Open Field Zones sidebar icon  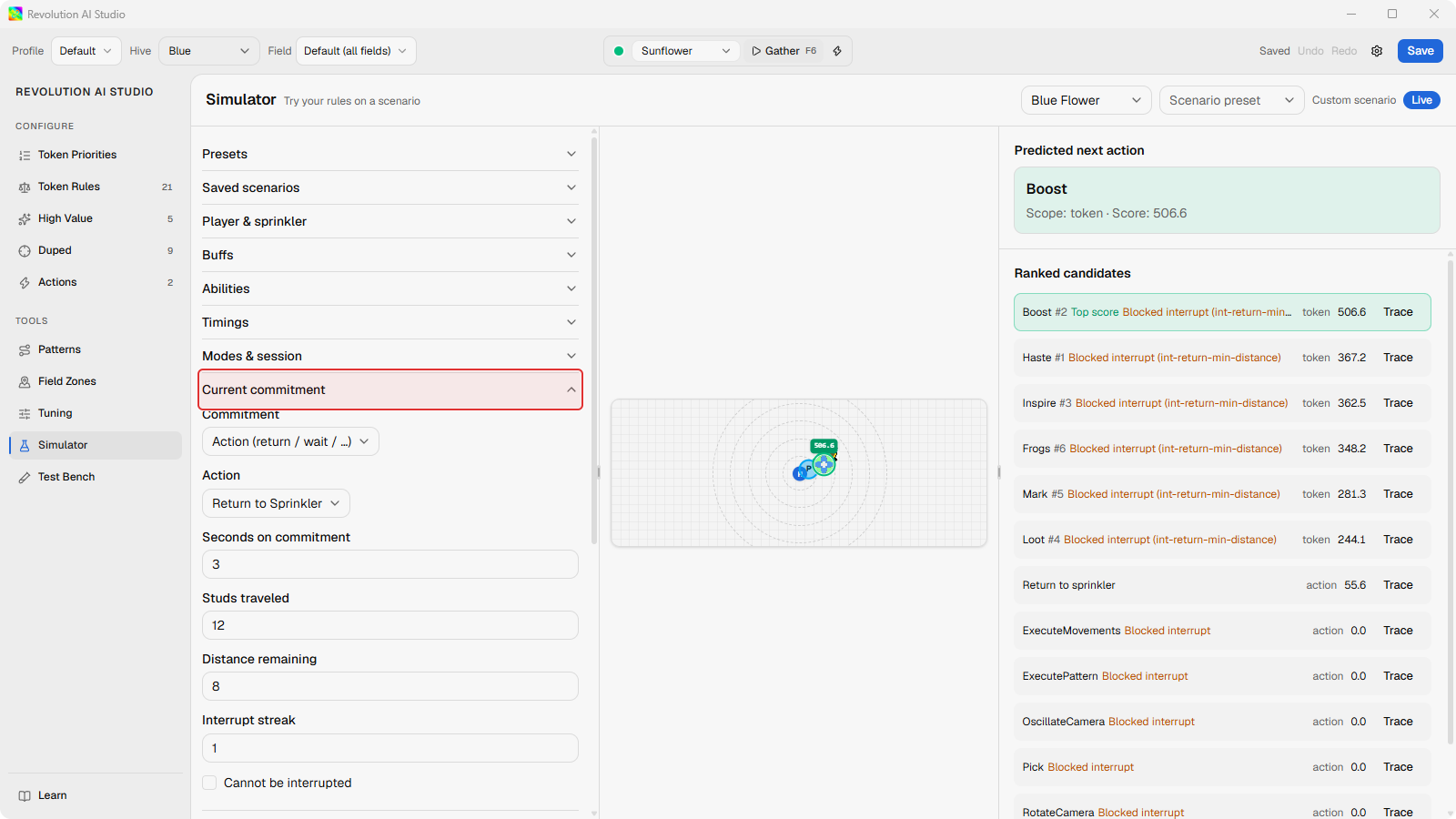[x=25, y=382]
